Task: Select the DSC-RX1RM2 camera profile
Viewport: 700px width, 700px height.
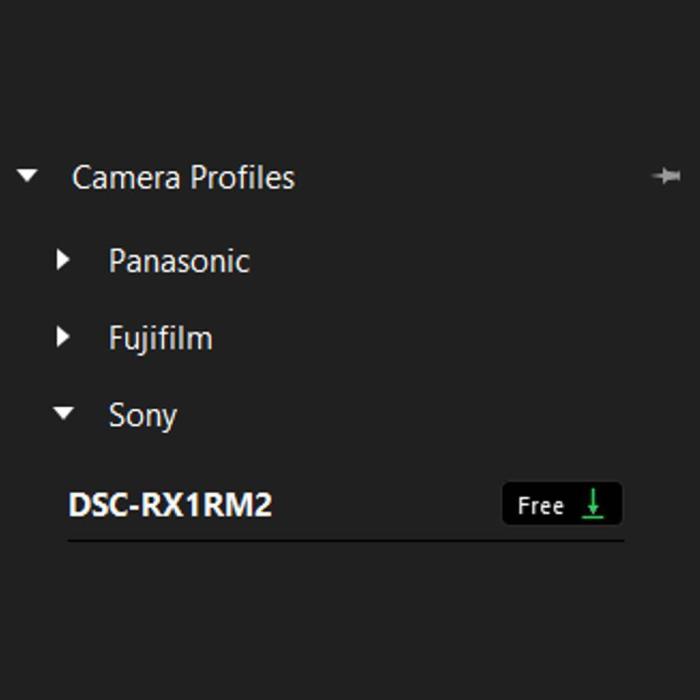Action: (x=170, y=505)
